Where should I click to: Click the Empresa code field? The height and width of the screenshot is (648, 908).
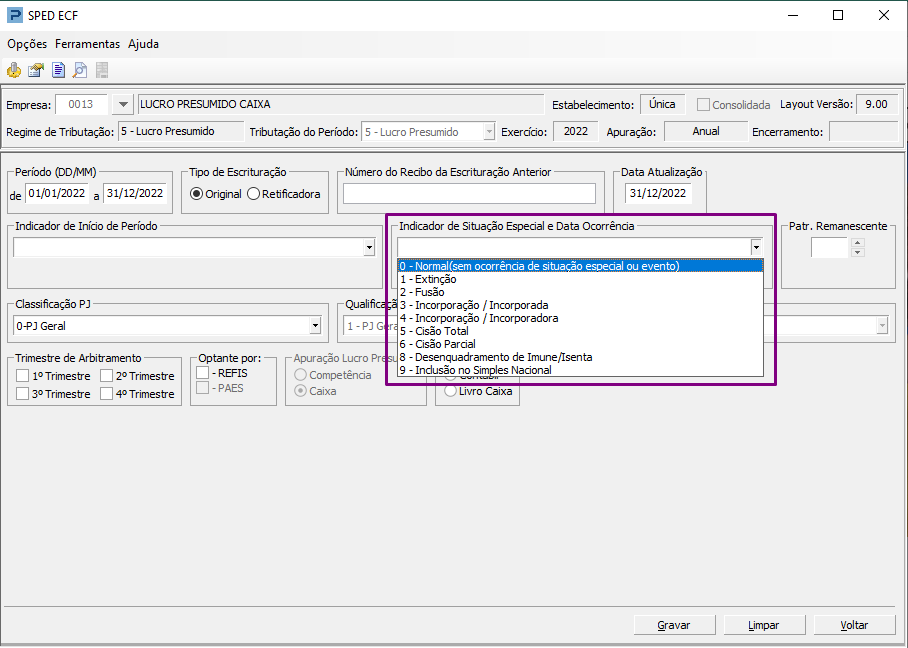click(x=81, y=105)
